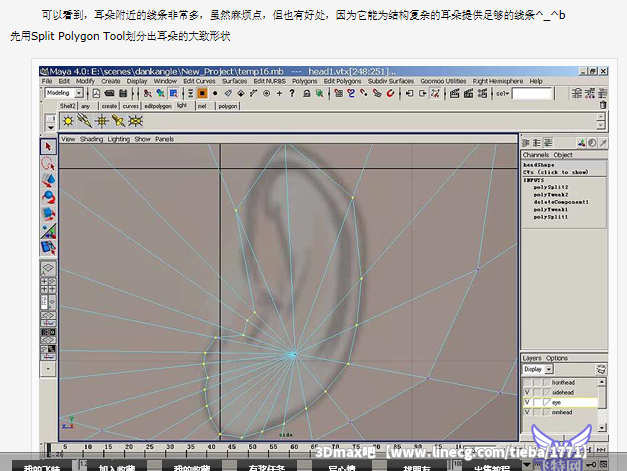Click the last-used tool icon in toolbox
Viewport: 627px width, 471px height.
tap(48, 247)
